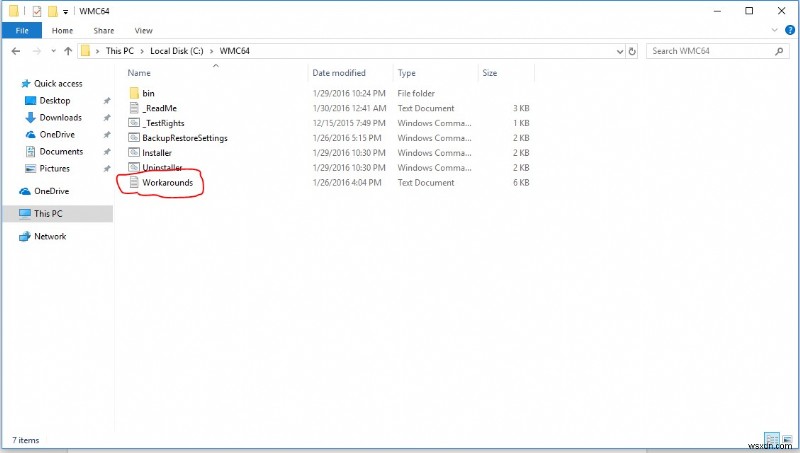Click This PC in the address bar
800x453 pixels.
[x=120, y=51]
